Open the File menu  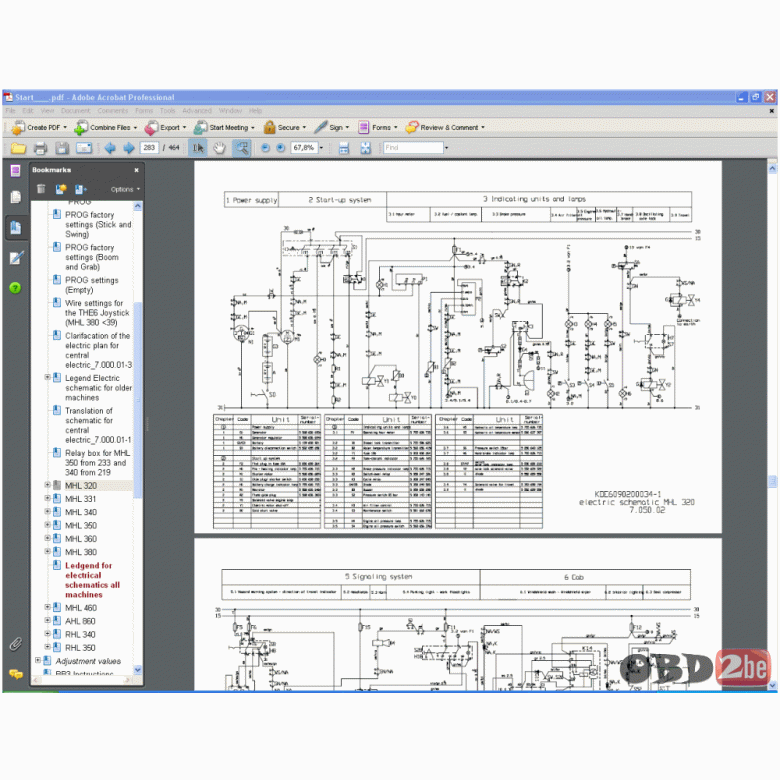[10, 110]
